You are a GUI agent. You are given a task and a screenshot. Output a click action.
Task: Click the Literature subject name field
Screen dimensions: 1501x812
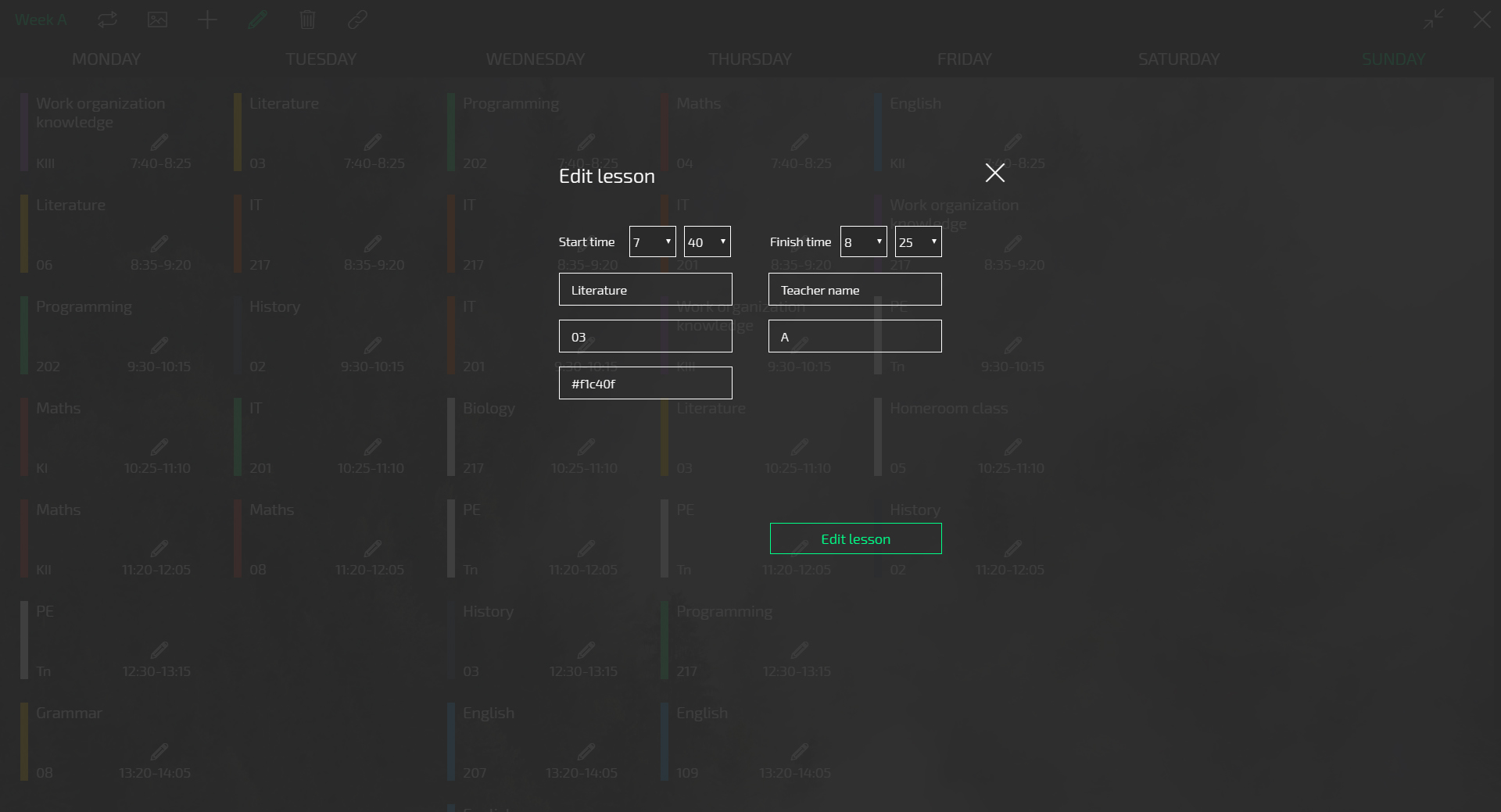645,289
